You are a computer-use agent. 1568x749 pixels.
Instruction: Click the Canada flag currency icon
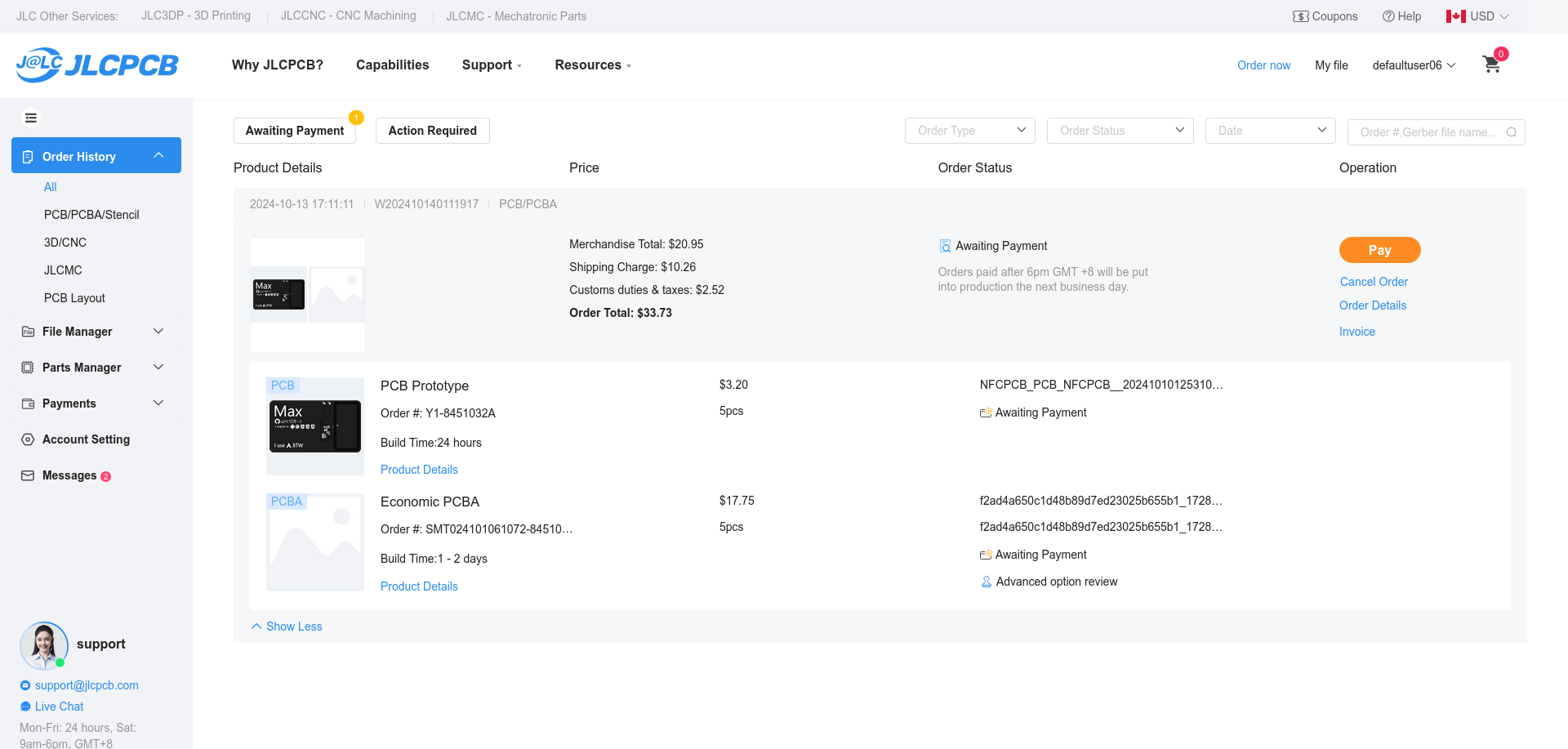tap(1455, 16)
